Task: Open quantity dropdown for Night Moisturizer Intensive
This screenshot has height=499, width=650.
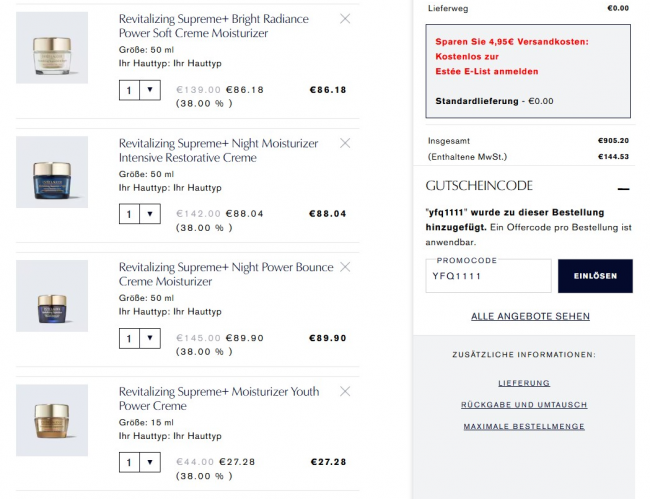Action: click(139, 214)
